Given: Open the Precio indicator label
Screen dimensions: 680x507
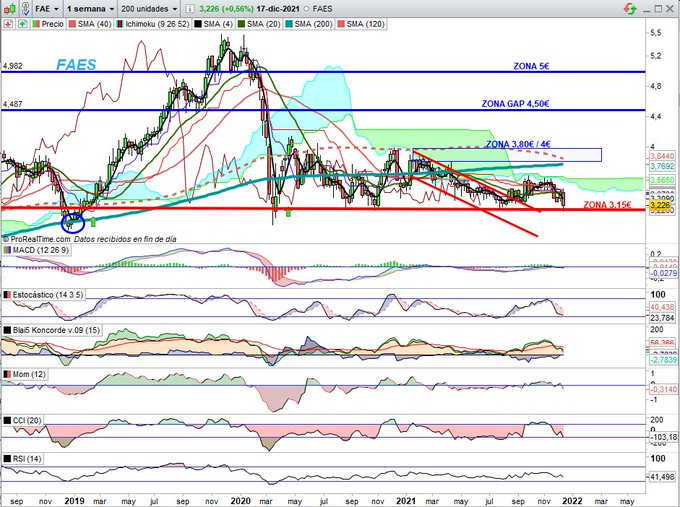Looking at the screenshot, I should point(52,24).
